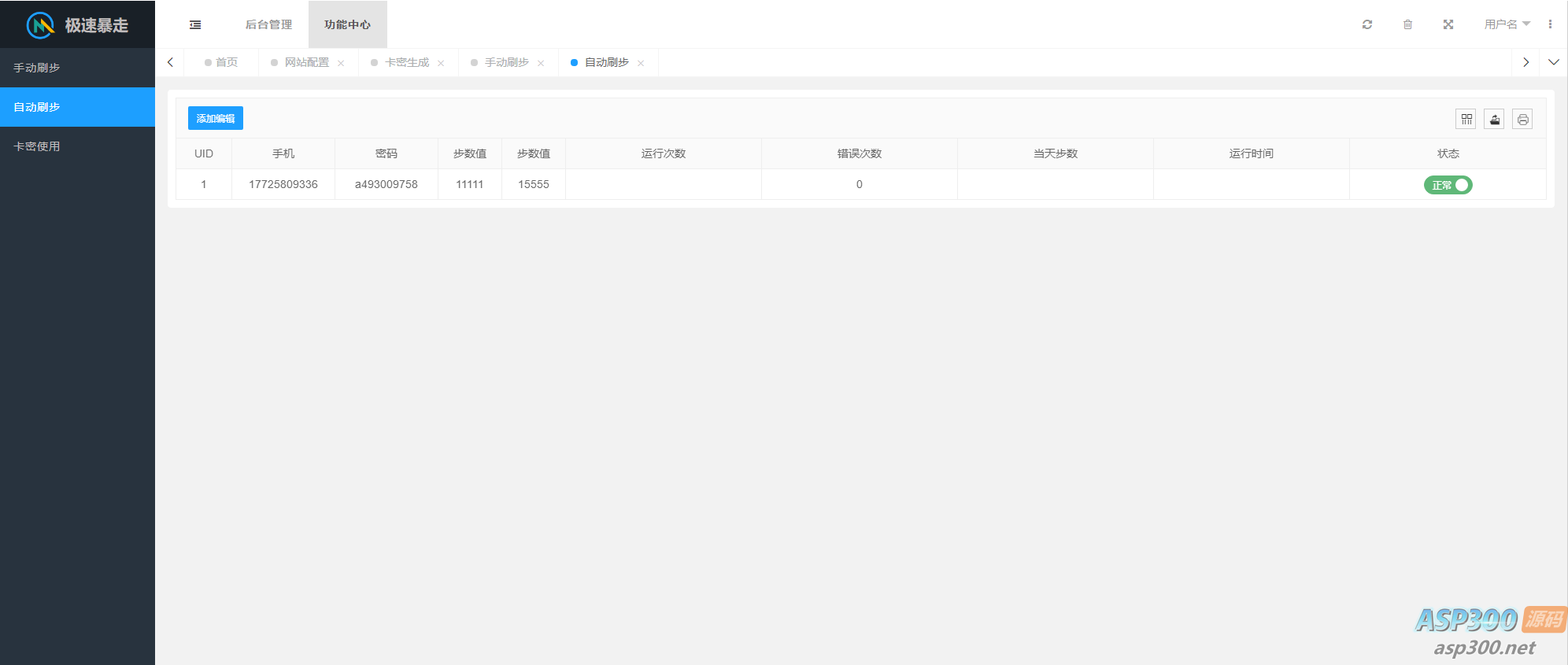Open 卡密使用 in the sidebar
Image resolution: width=1568 pixels, height=665 pixels.
point(77,146)
